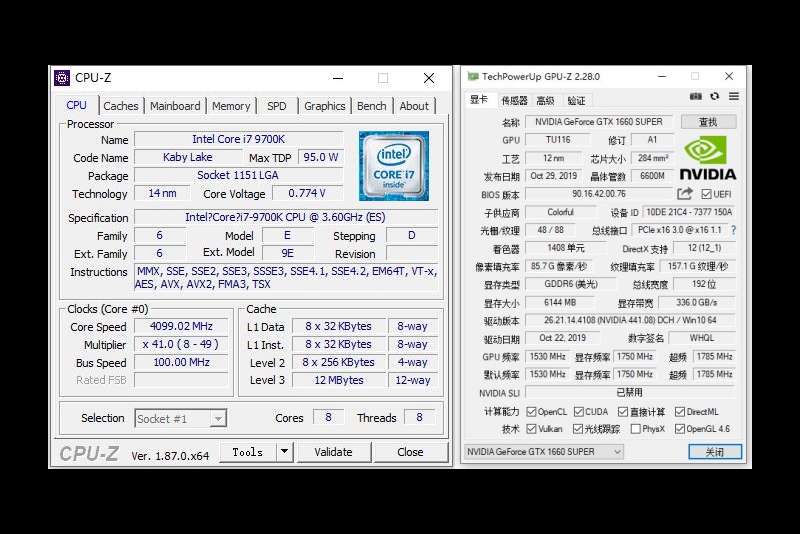Click the Bus Speed 100.00 MHz value

(x=181, y=362)
